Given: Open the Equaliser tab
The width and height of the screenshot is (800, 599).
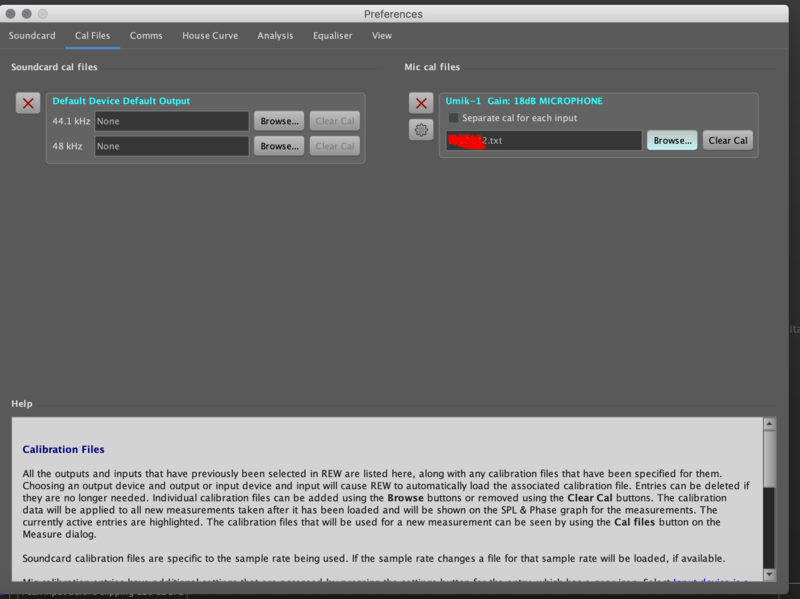Looking at the screenshot, I should click(332, 35).
